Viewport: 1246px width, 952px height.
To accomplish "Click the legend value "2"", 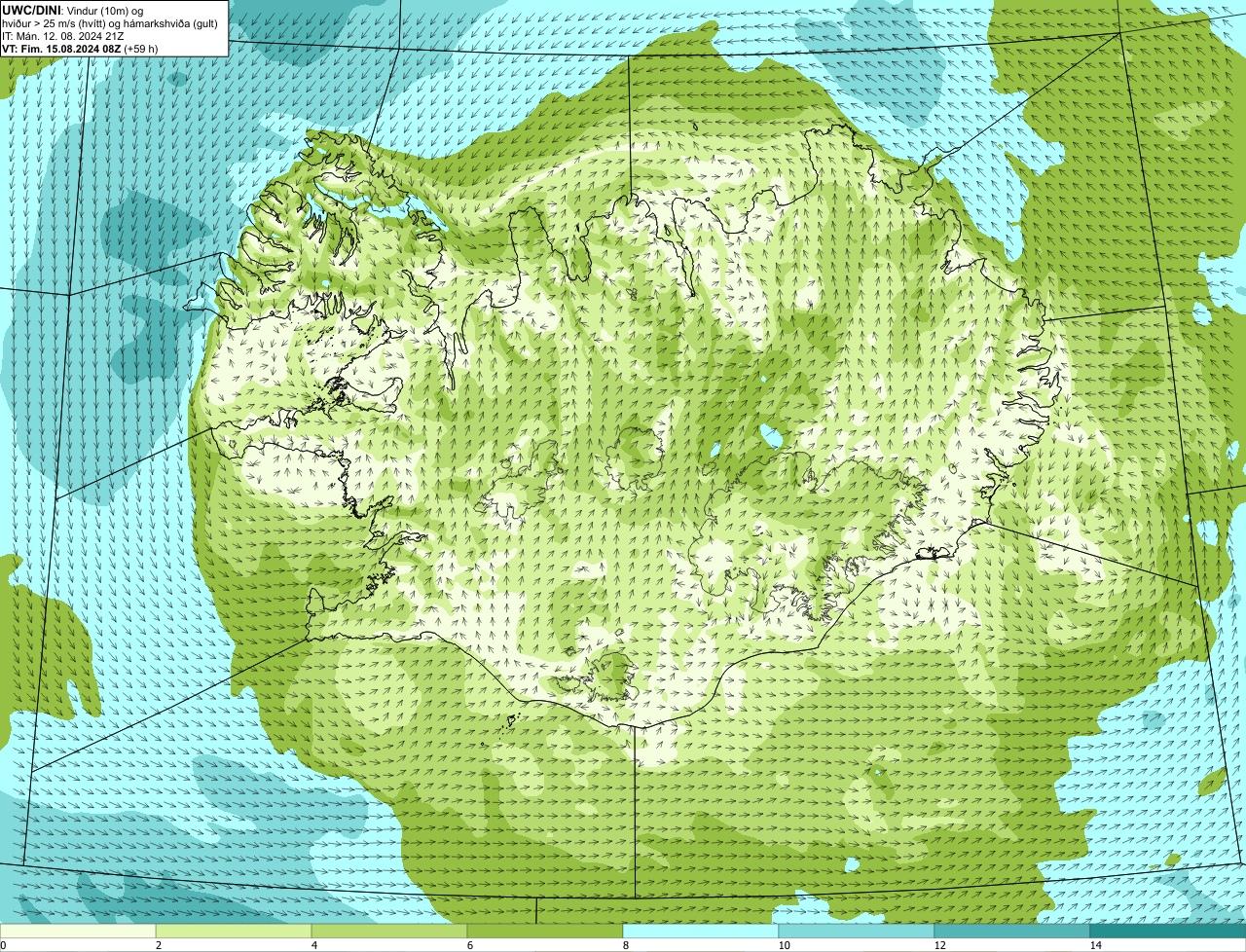I will click(x=158, y=945).
